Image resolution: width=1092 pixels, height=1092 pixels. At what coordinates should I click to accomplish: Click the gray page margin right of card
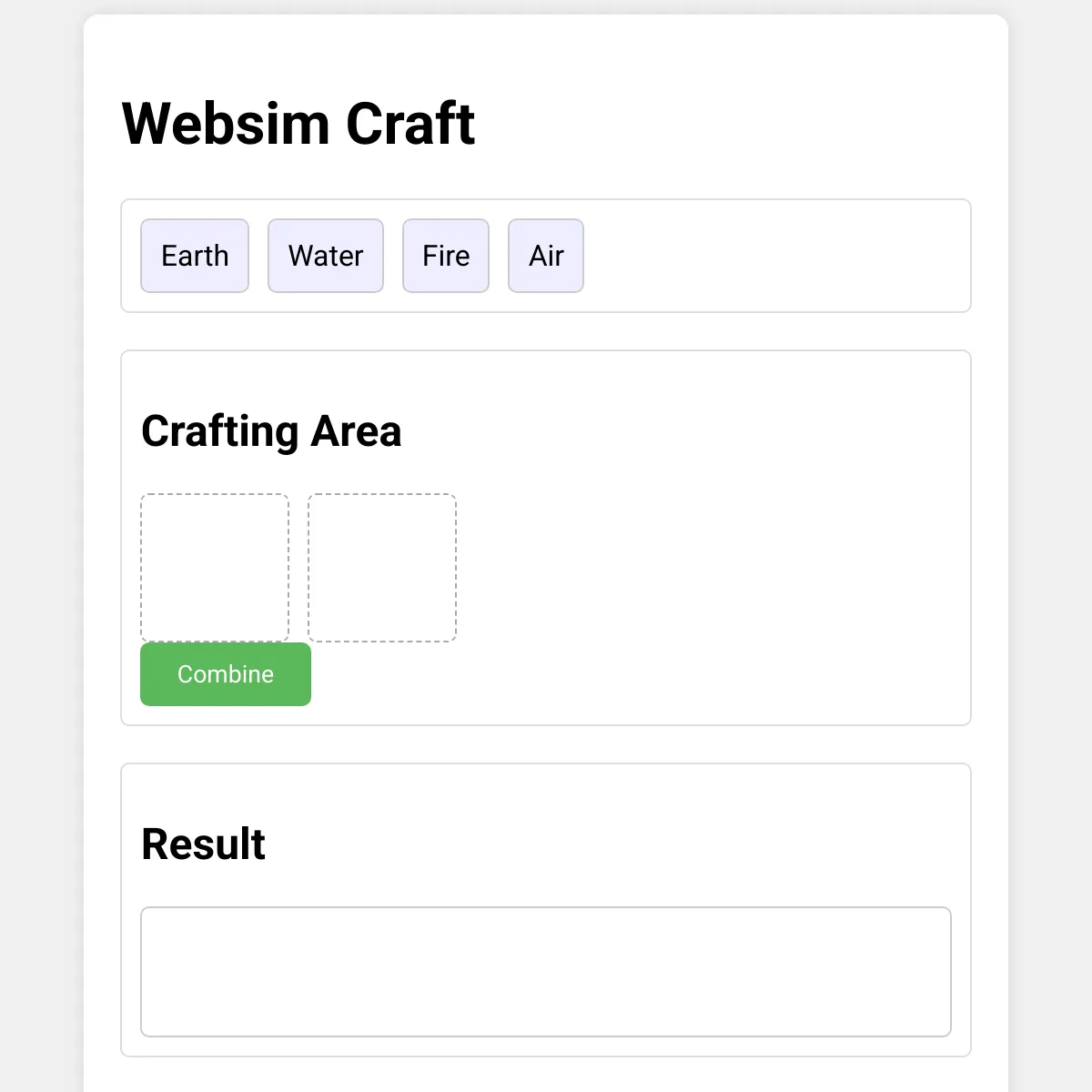[1051, 546]
